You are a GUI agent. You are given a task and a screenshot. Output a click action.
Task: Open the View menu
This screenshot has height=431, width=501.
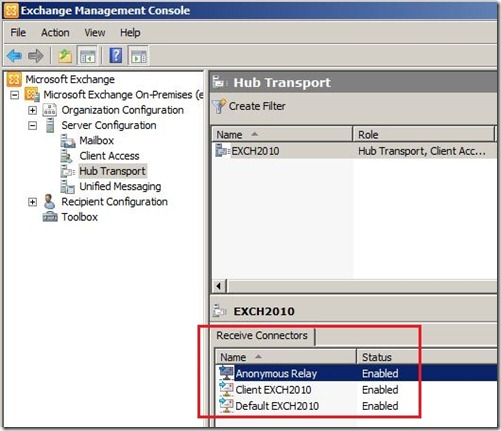tap(95, 33)
